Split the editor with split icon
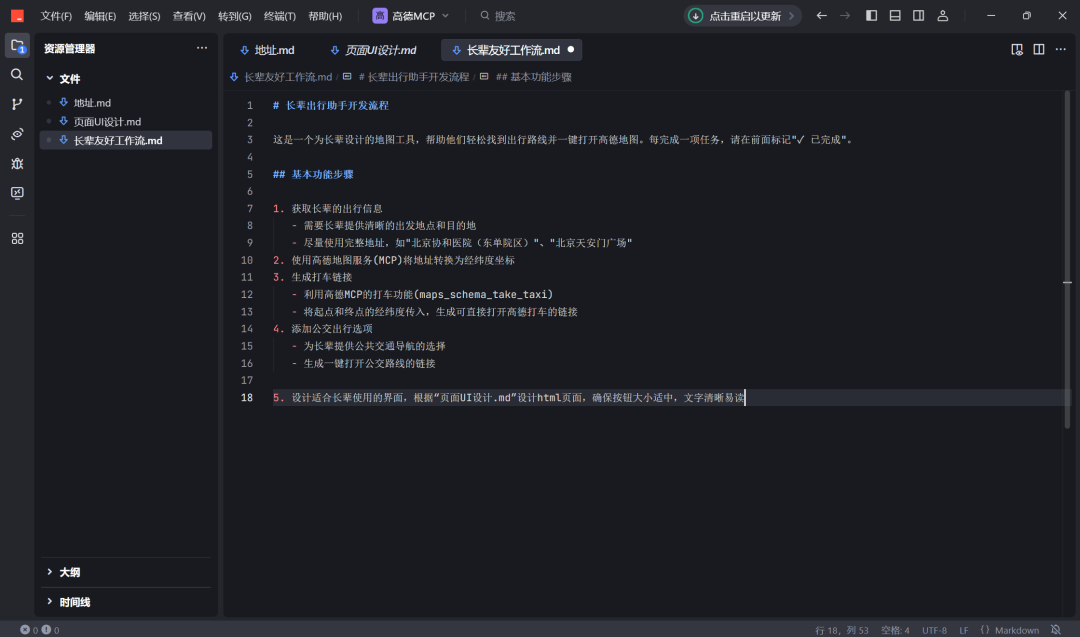The image size is (1080, 637). pyautogui.click(x=1039, y=49)
